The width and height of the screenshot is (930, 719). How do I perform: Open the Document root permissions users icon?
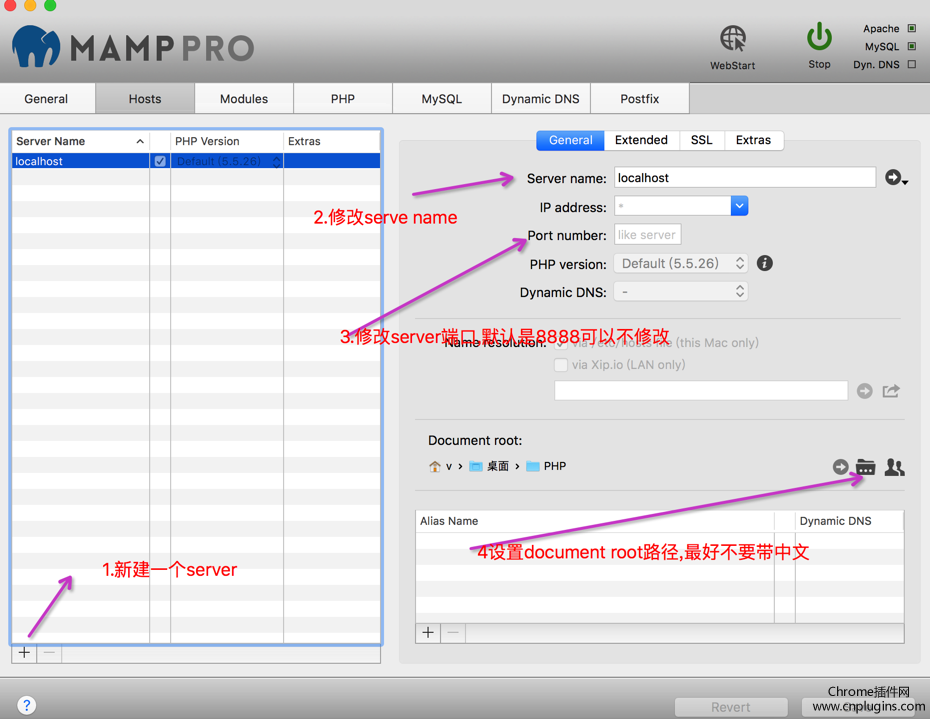click(x=894, y=467)
